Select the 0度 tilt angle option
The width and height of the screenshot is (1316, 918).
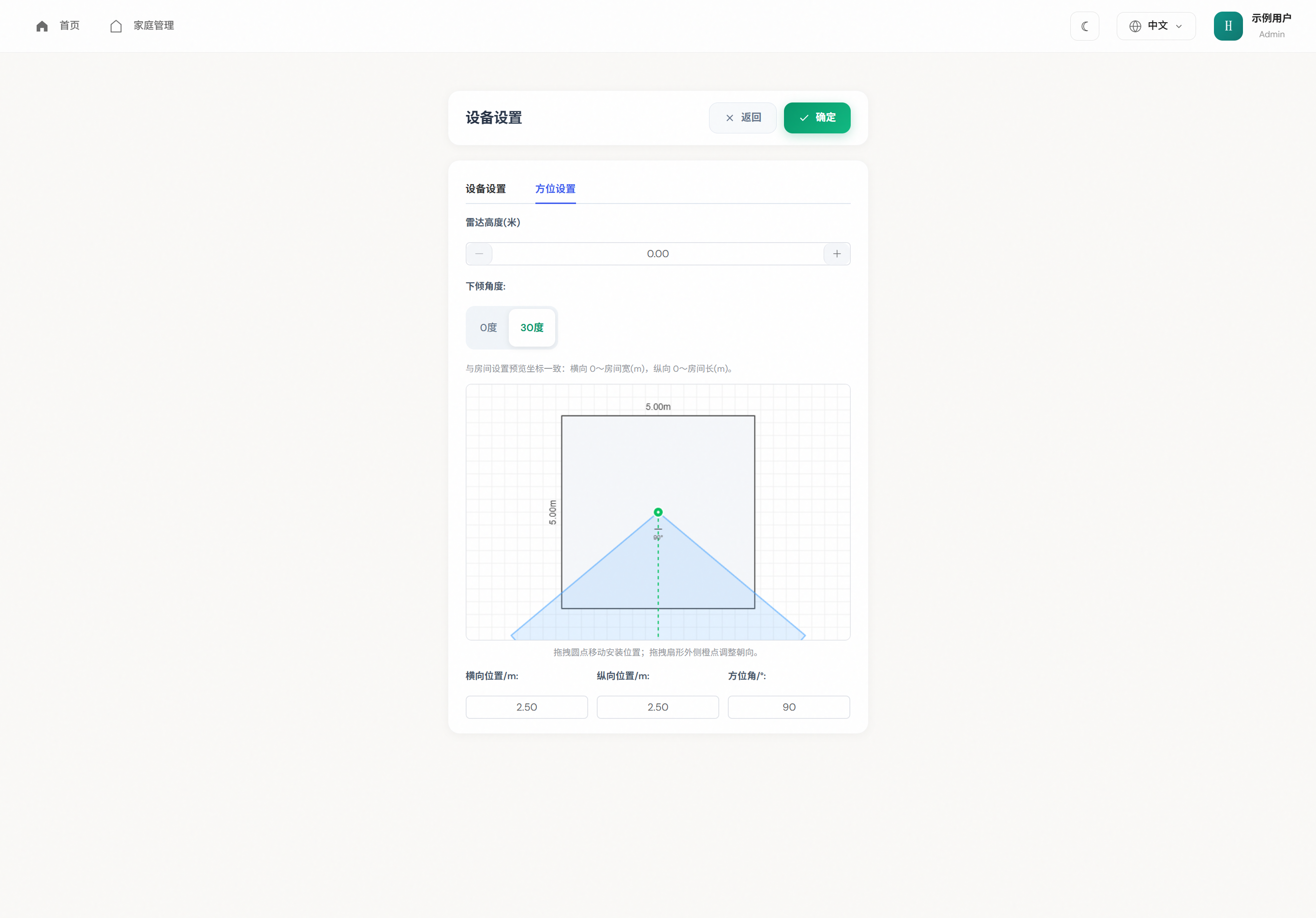(488, 328)
